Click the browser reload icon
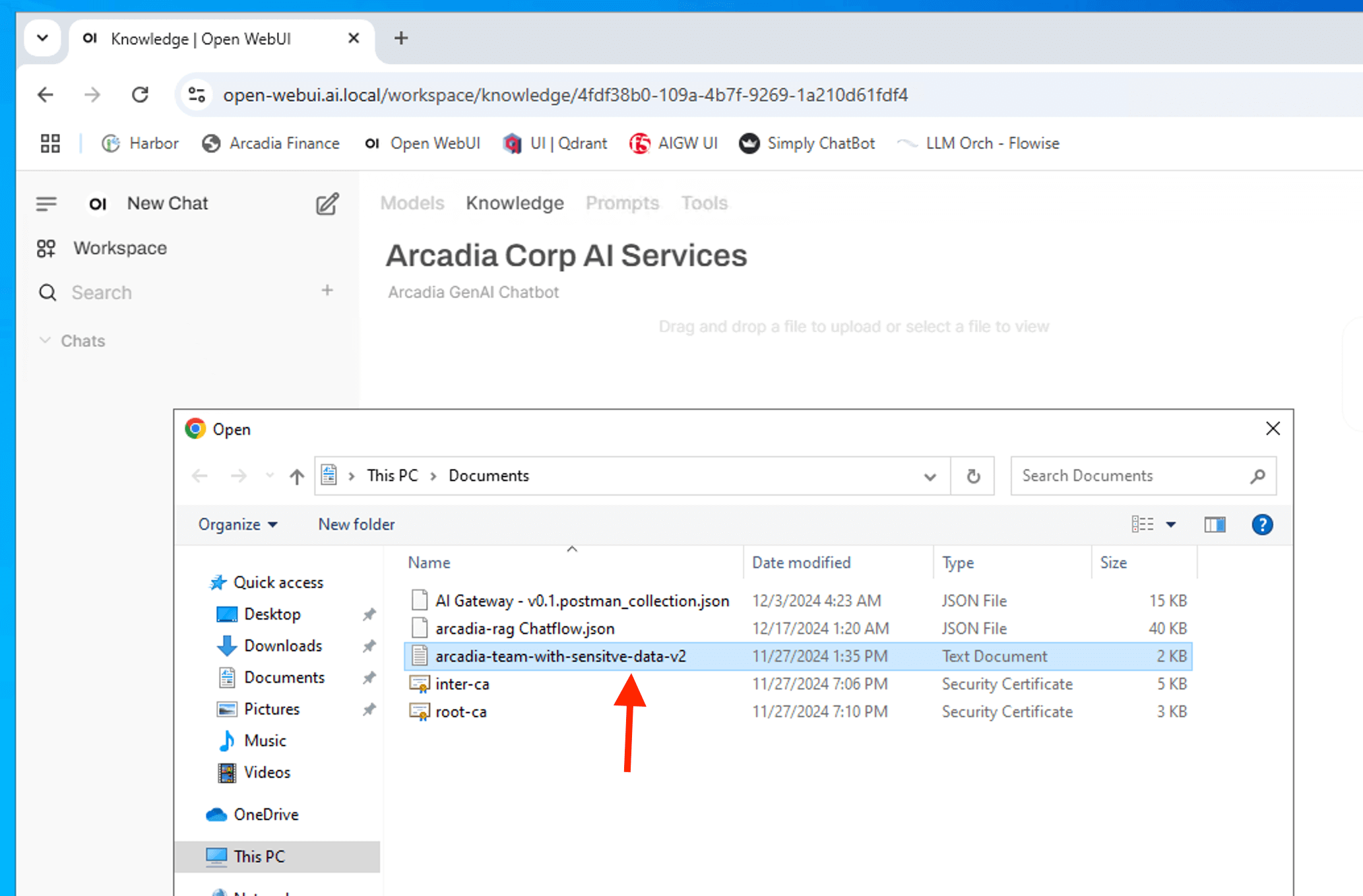1363x896 pixels. point(140,95)
